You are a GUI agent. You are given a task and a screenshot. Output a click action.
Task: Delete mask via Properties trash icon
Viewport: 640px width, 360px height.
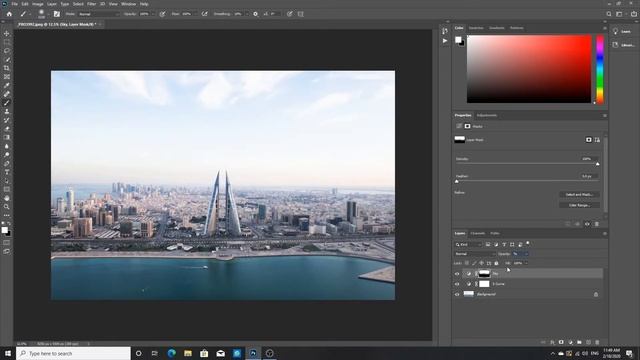[x=597, y=224]
